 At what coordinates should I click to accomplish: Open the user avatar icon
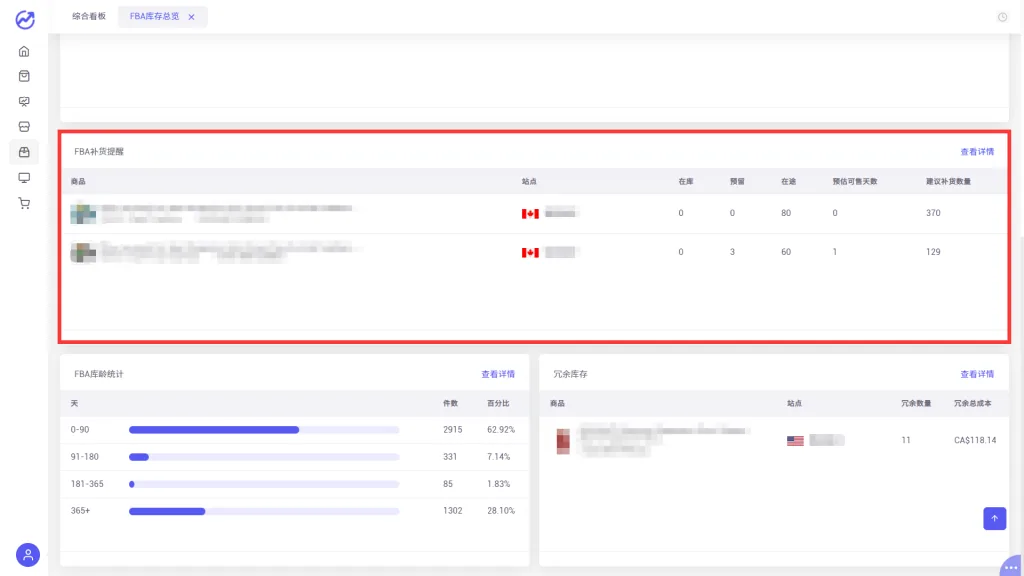27,554
